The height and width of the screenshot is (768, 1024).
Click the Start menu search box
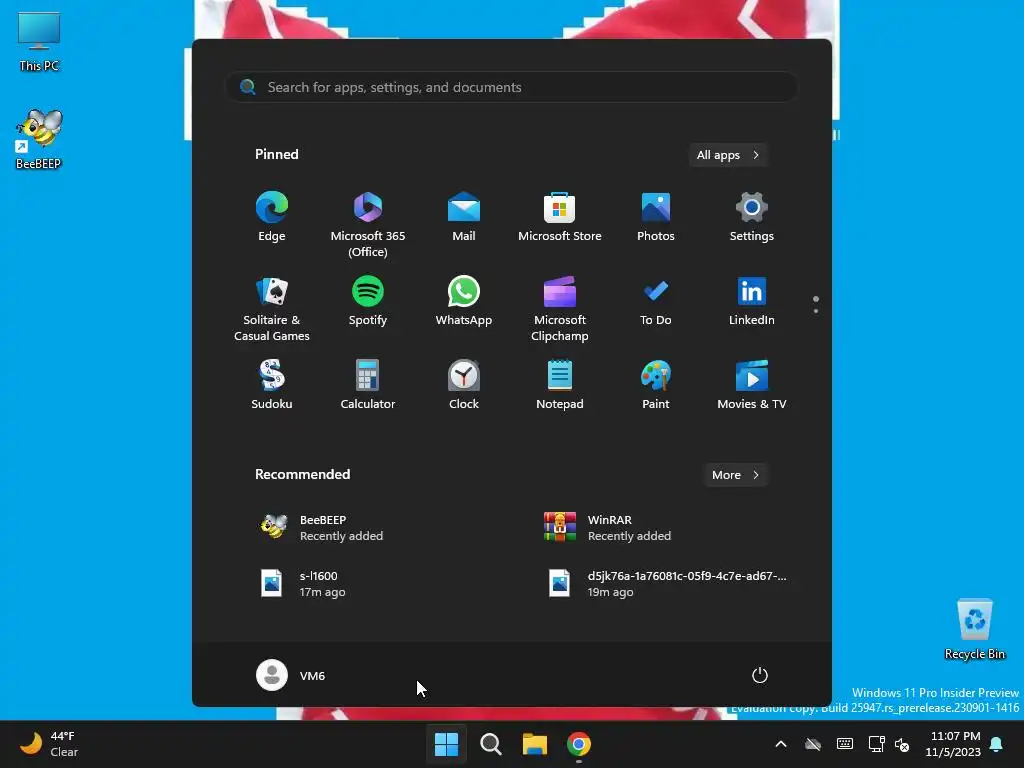512,87
